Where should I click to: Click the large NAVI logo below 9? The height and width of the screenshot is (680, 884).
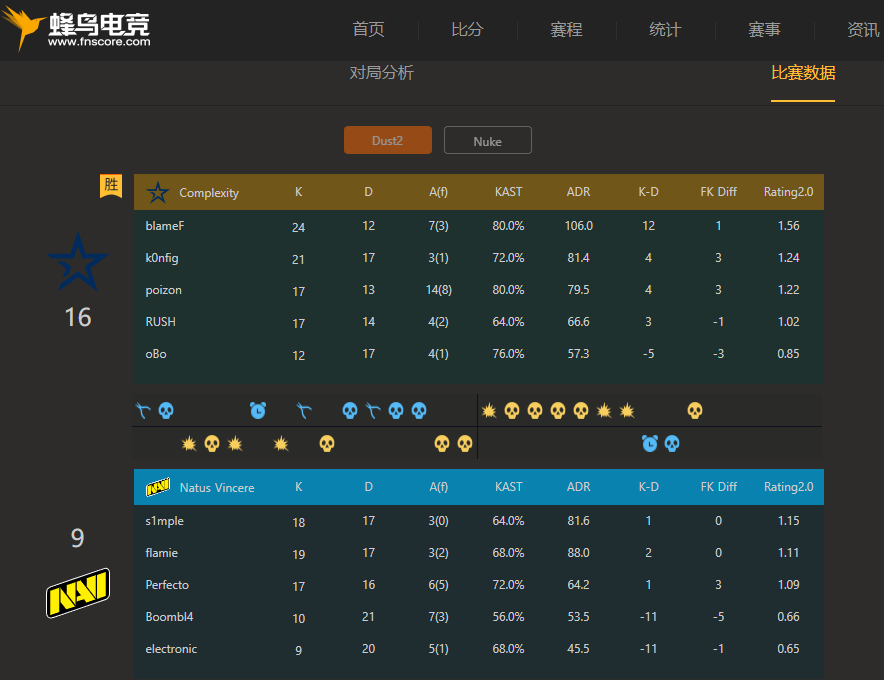[x=78, y=593]
